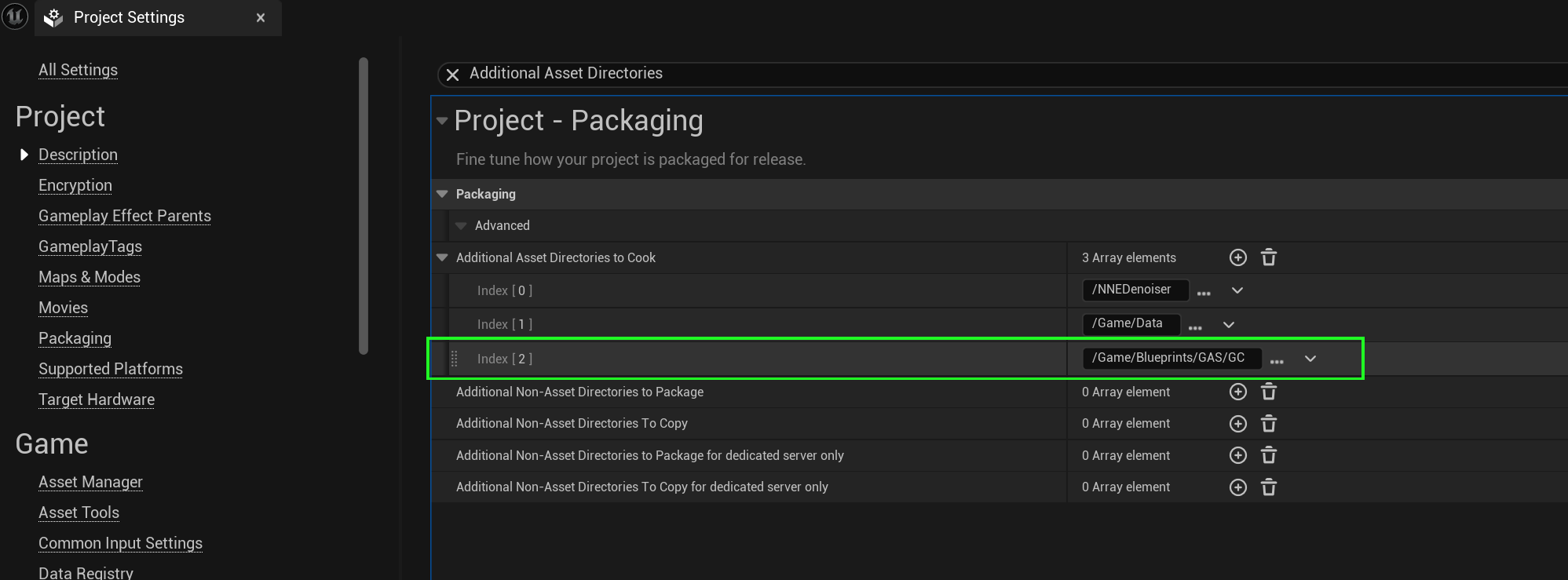Viewport: 1568px width, 580px height.
Task: Collapse the Packaging category section
Action: (442, 194)
